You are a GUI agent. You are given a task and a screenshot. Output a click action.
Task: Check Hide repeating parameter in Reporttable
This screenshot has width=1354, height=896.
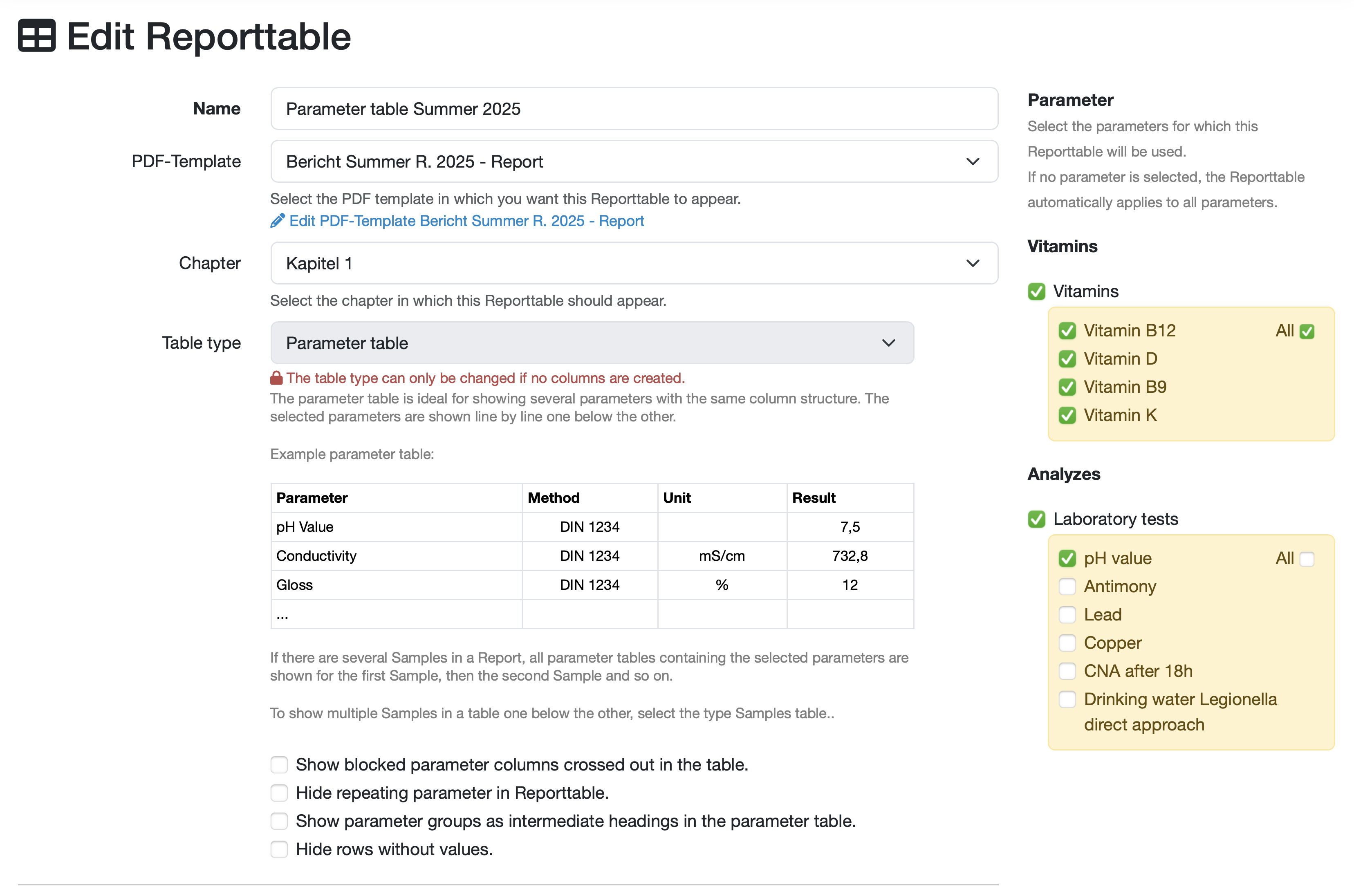[279, 793]
